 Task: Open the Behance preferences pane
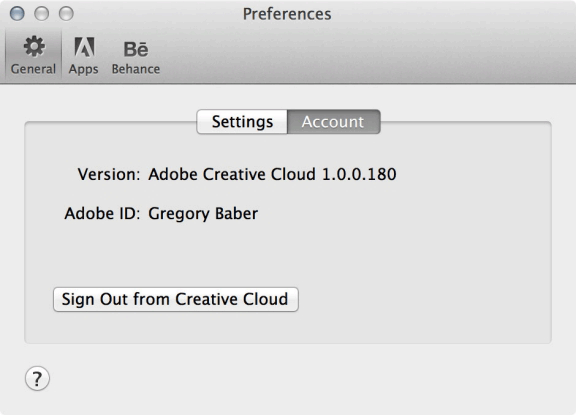(136, 58)
